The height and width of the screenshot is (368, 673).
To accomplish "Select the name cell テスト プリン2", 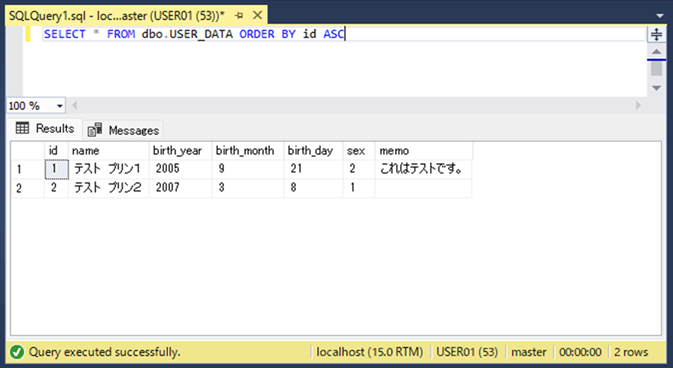I will click(109, 188).
